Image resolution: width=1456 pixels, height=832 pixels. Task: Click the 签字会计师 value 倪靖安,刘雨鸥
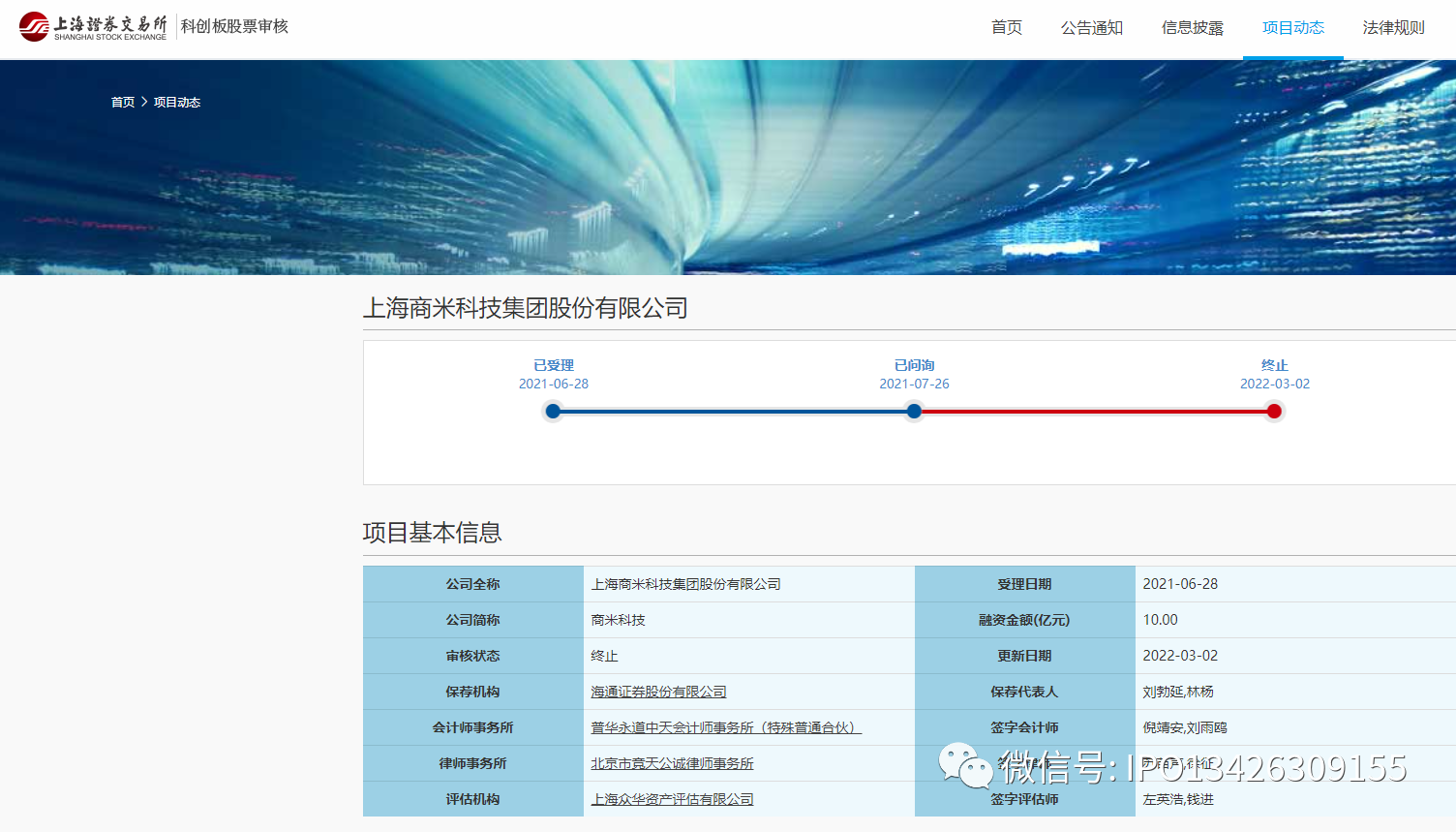[x=1185, y=727]
